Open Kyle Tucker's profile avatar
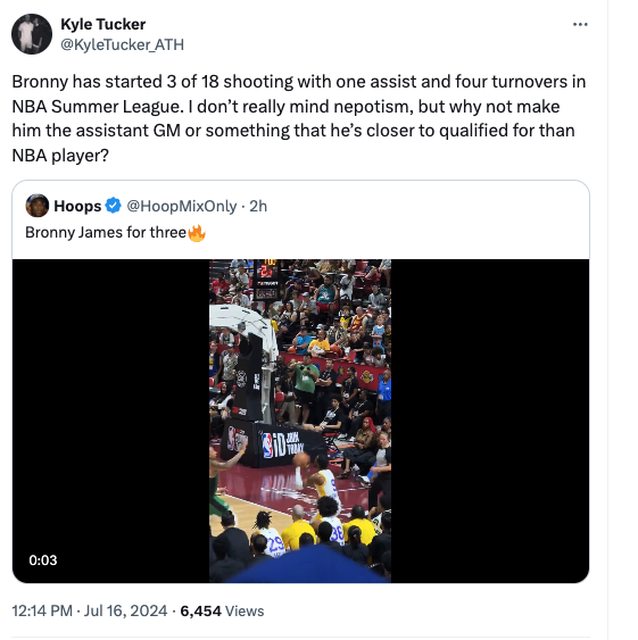The image size is (638, 640). click(32, 34)
